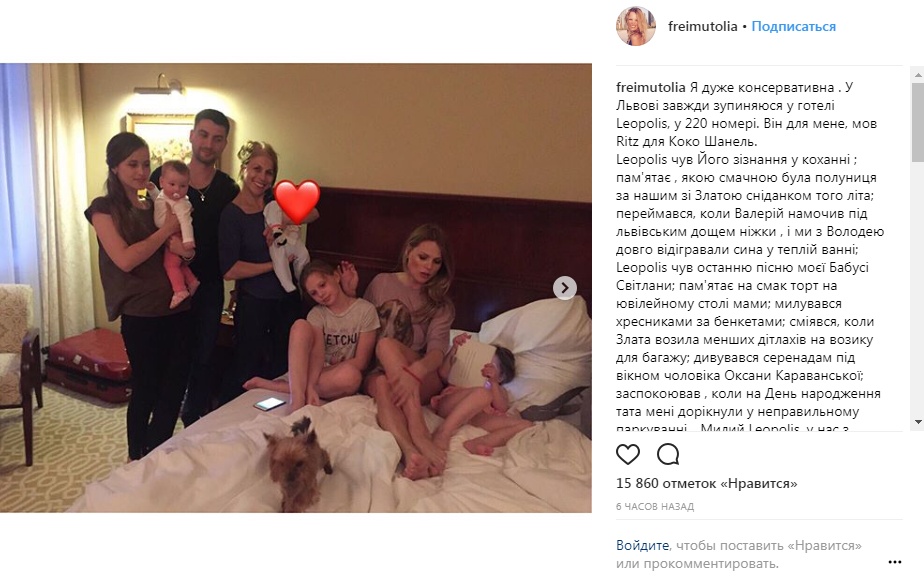Click the red heart sticker on the photo
This screenshot has height=580, width=924.
click(x=297, y=202)
